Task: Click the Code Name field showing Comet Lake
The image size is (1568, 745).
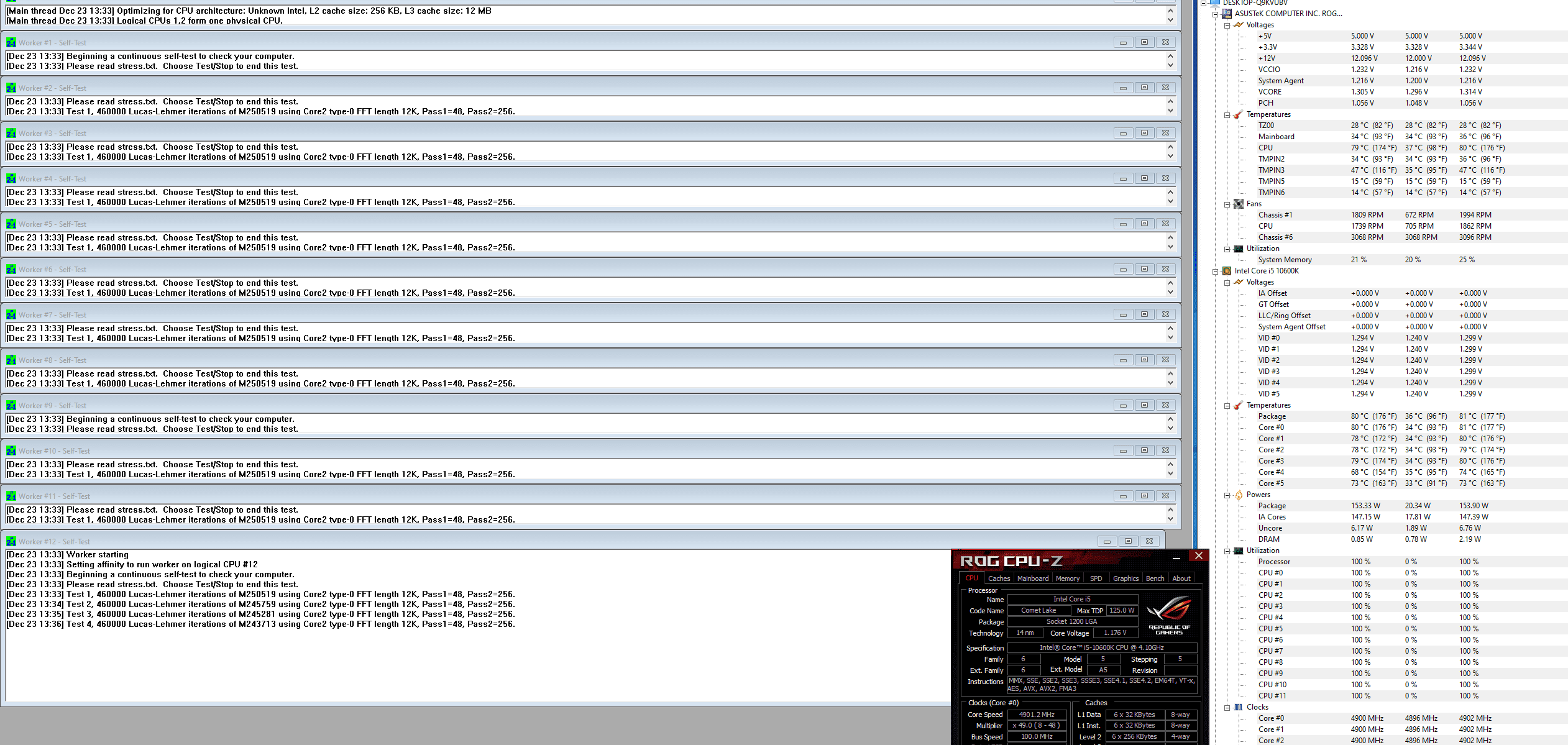Action: [1038, 611]
